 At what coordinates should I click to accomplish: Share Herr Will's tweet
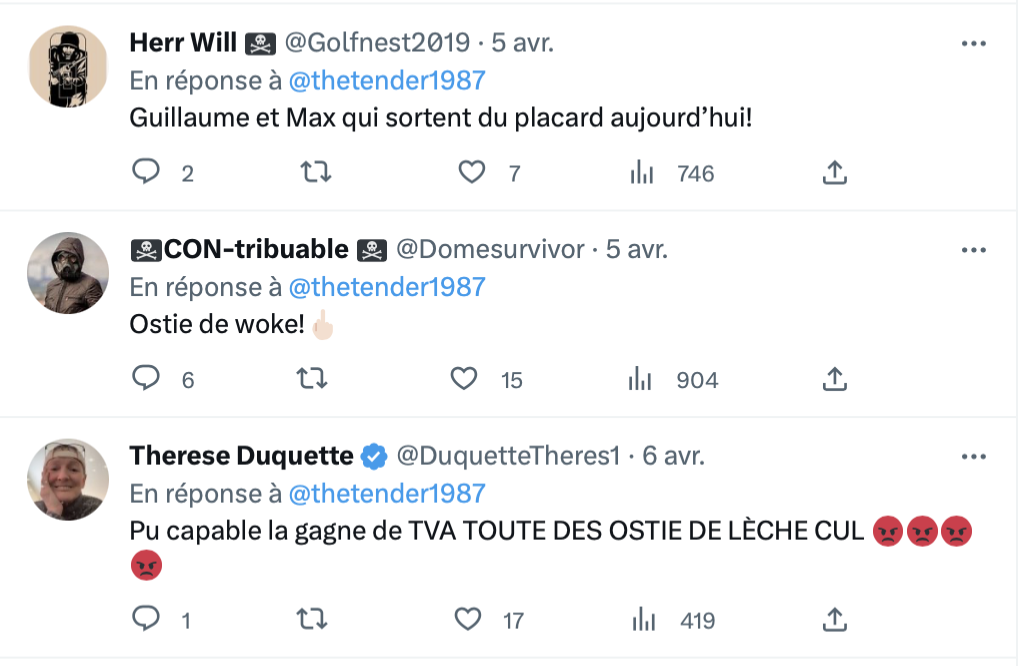835,172
